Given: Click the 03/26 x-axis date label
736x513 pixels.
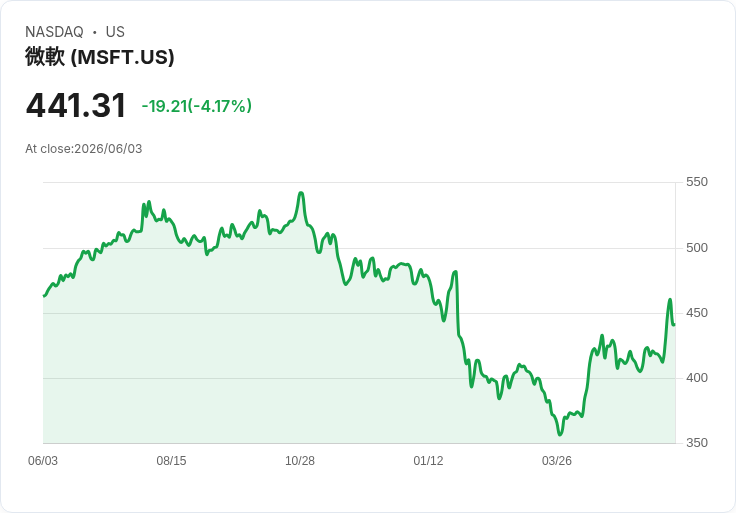Looking at the screenshot, I should (x=557, y=460).
